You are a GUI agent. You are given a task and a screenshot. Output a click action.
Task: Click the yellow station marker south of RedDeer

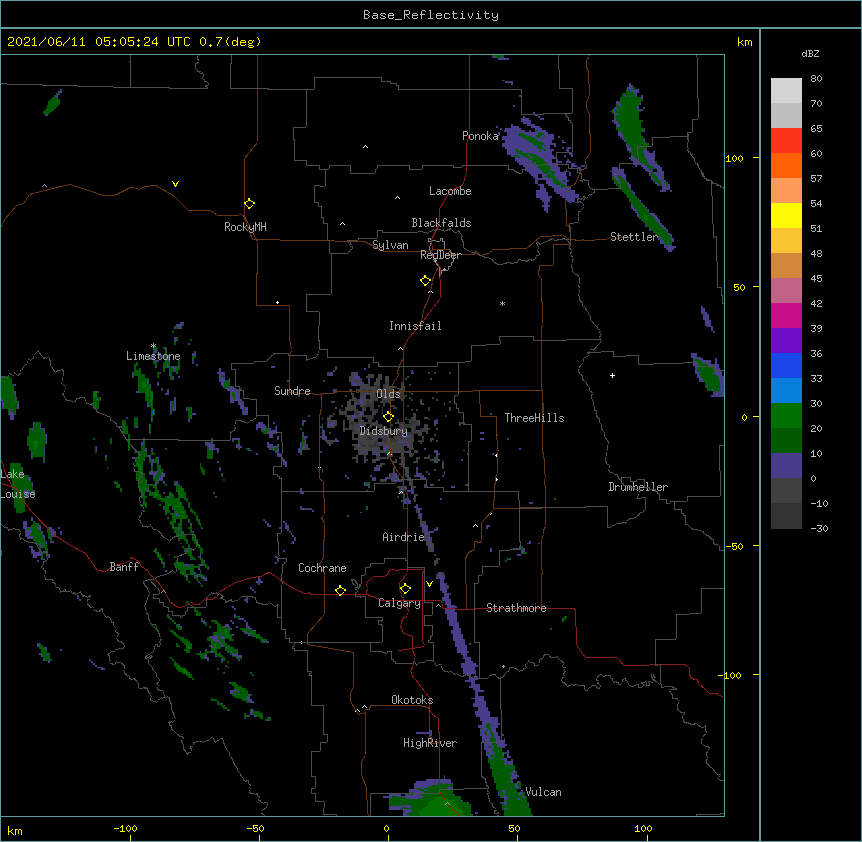tap(425, 281)
